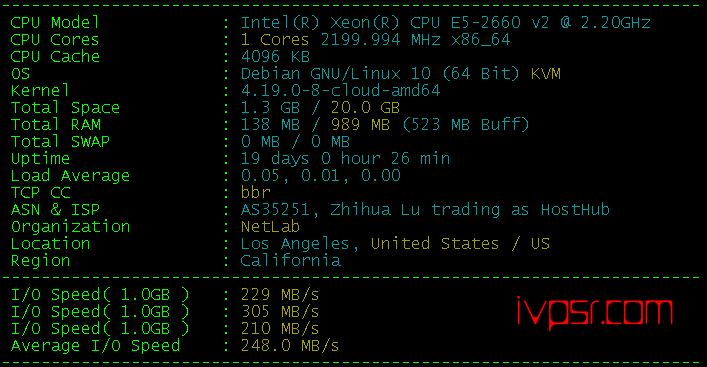Screen dimensions: 707x367
Task: Select the 305 MB/s I/O speed result
Action: click(x=280, y=312)
